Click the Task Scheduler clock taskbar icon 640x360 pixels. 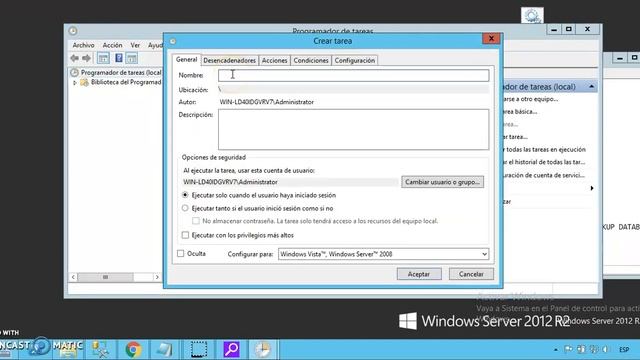coord(262,349)
